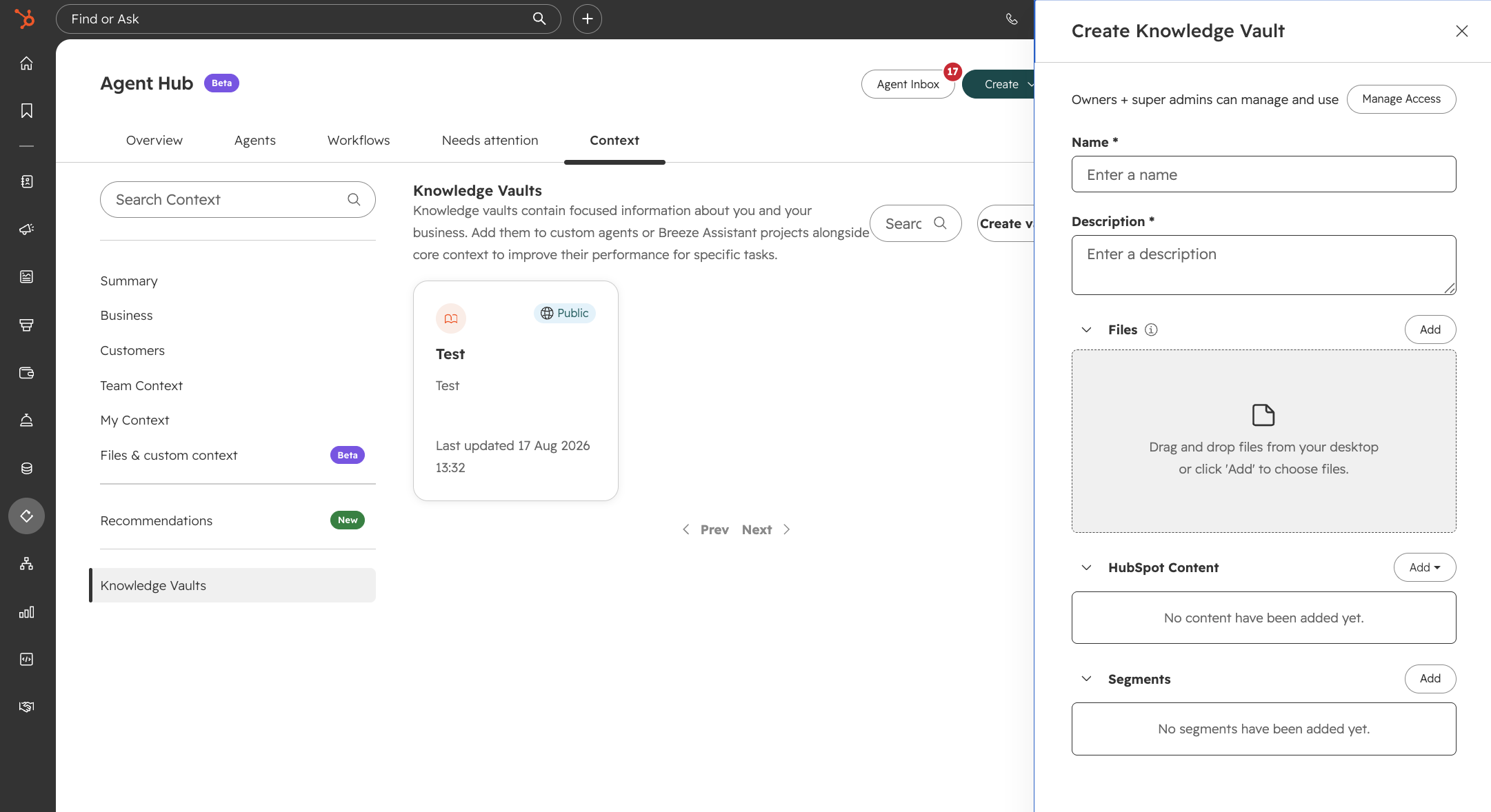The image size is (1491, 812).
Task: Open the CRM contacts icon in sidebar
Action: (26, 181)
